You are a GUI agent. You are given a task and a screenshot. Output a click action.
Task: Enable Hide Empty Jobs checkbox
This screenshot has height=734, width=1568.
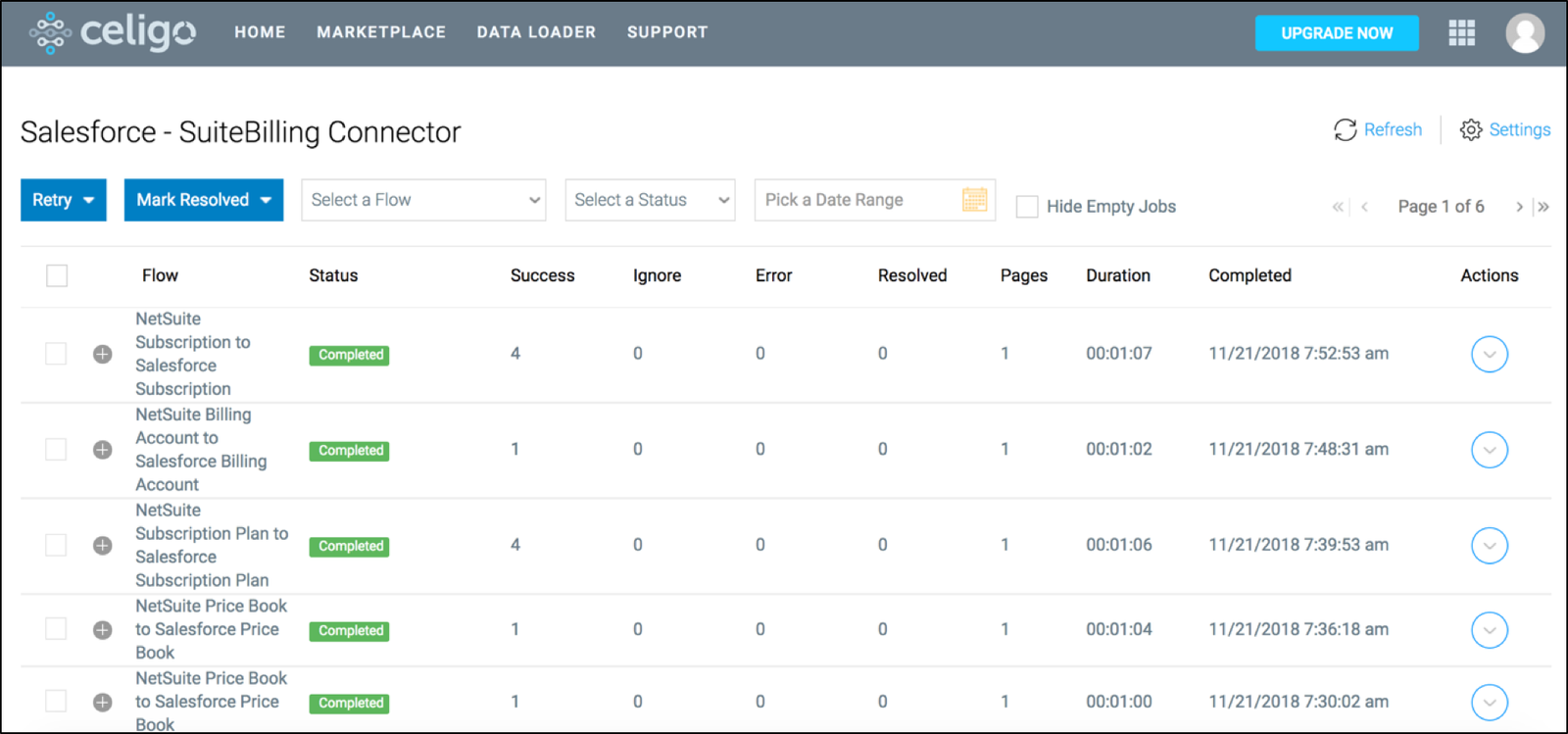tap(1027, 207)
